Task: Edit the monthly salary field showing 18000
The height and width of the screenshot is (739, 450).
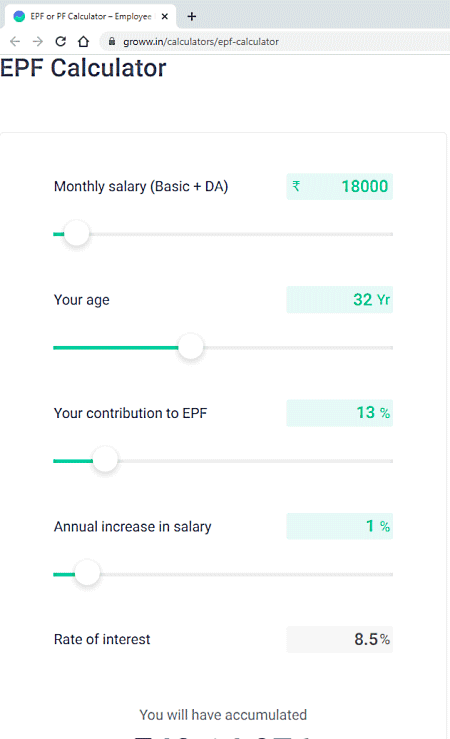Action: point(339,187)
